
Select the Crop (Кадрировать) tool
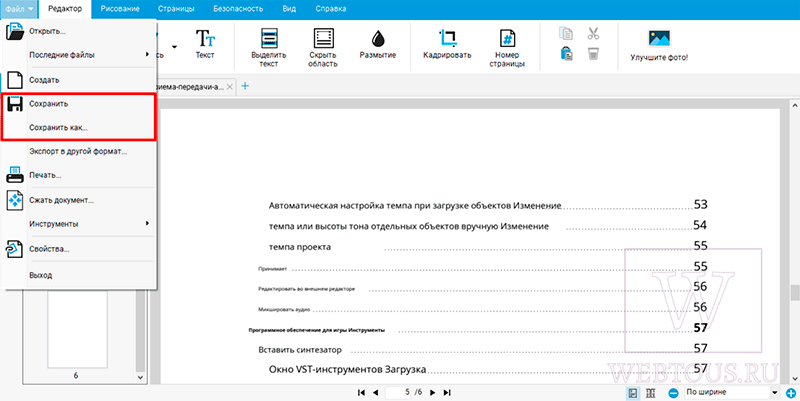point(447,44)
